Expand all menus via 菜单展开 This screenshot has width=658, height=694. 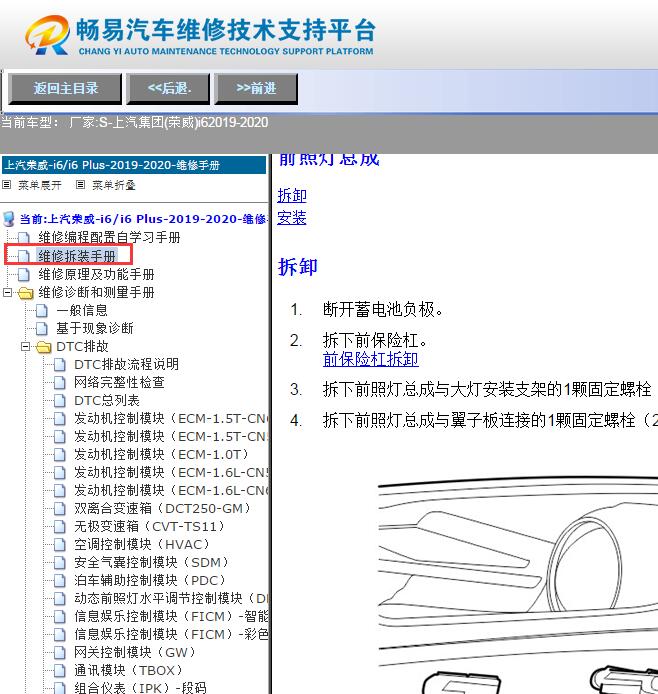39,185
